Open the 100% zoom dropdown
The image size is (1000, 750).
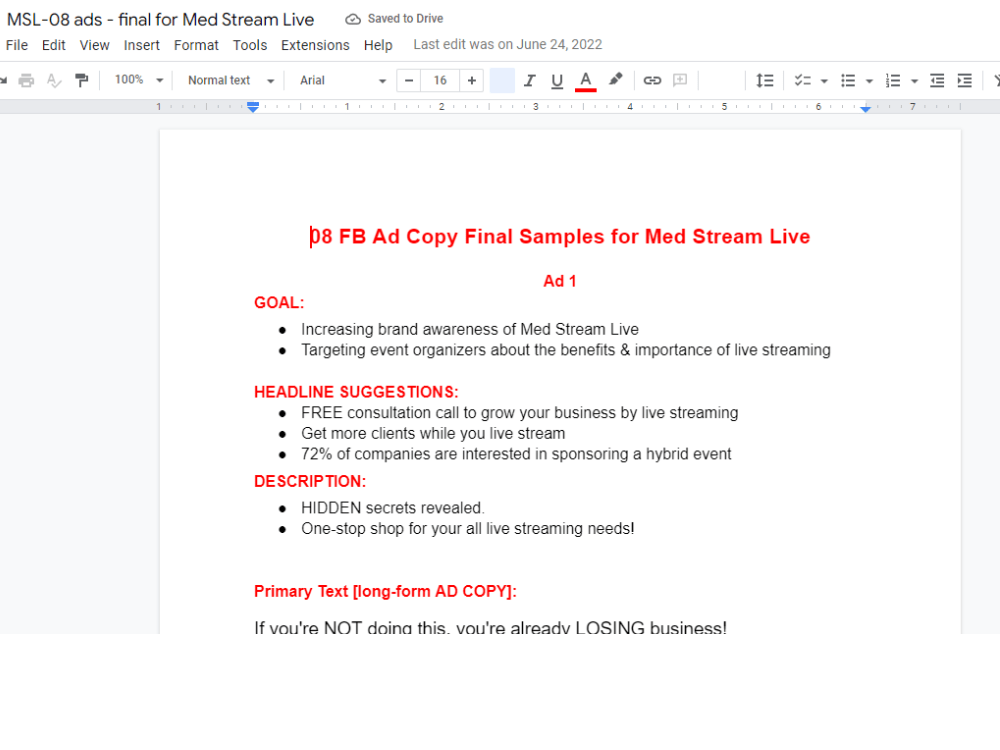pos(139,80)
